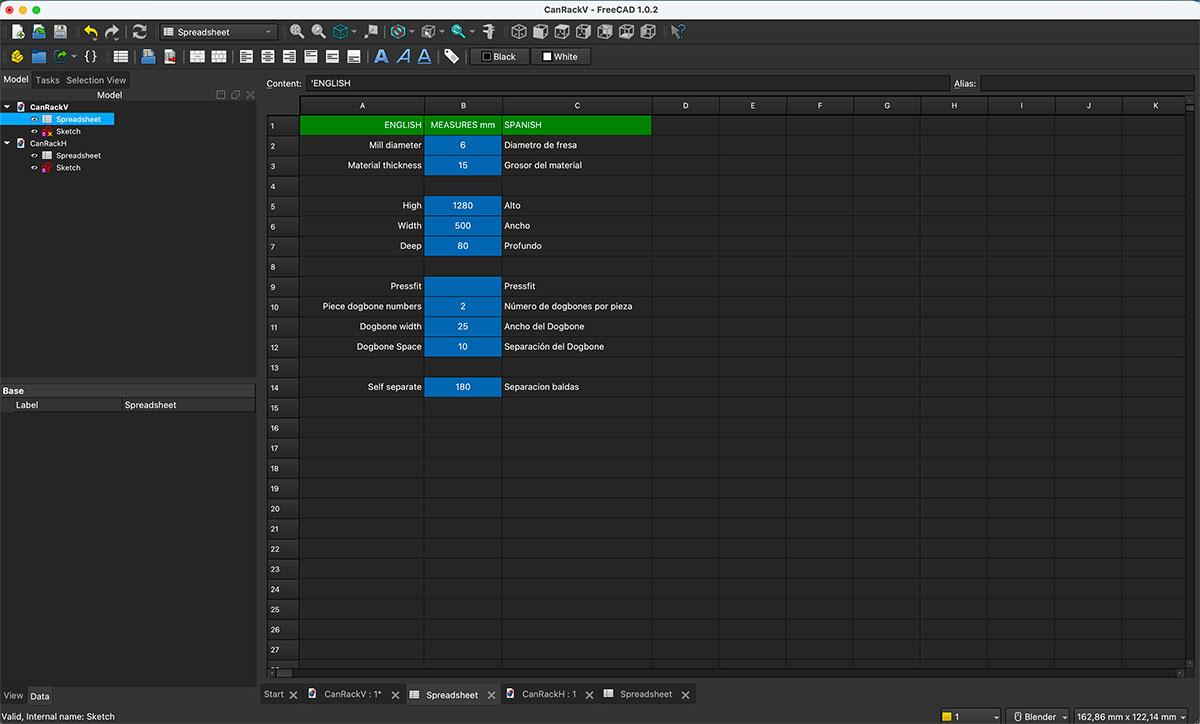
Task: Click the Fit Selection zoom icon
Action: tap(319, 32)
